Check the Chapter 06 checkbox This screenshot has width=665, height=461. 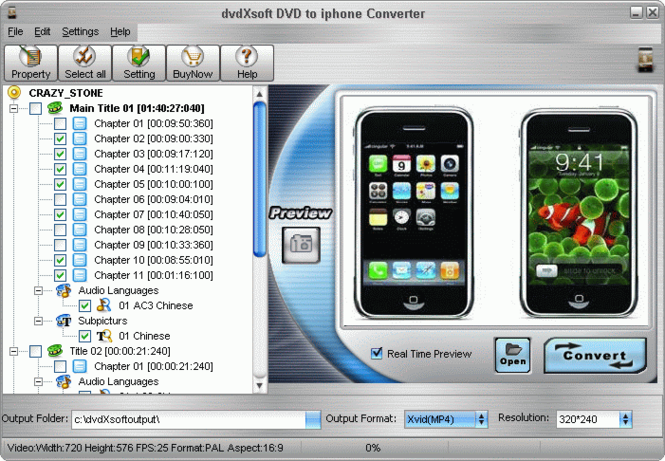[x=60, y=199]
